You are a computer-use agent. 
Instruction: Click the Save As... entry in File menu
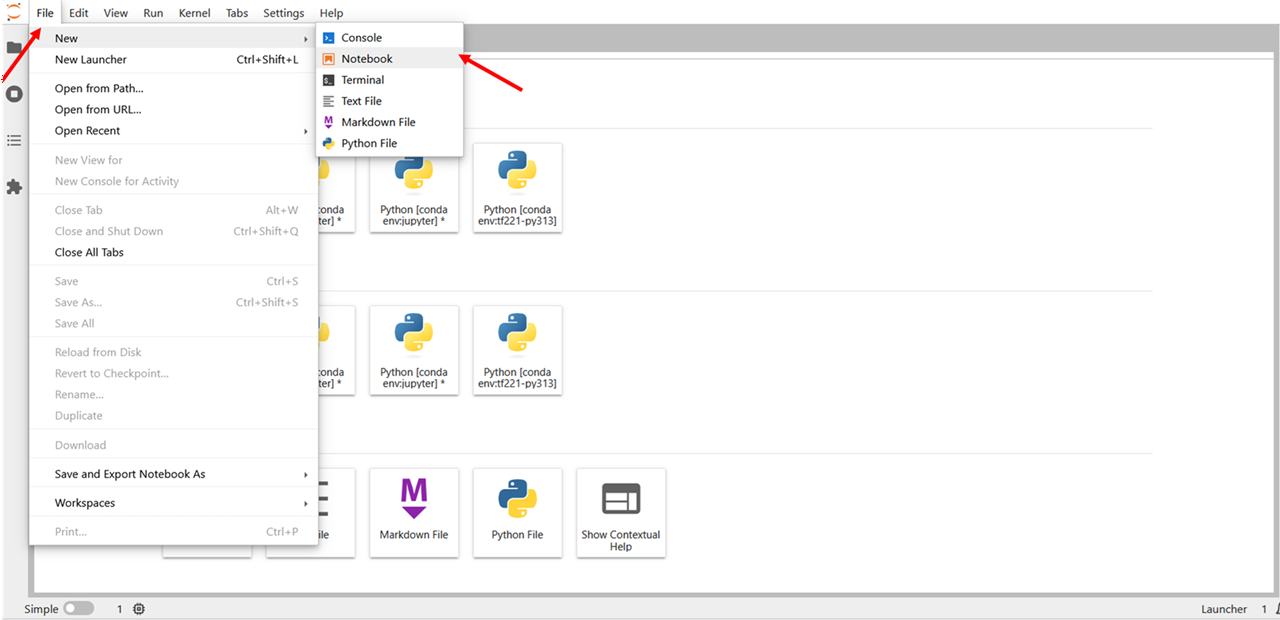pyautogui.click(x=174, y=303)
